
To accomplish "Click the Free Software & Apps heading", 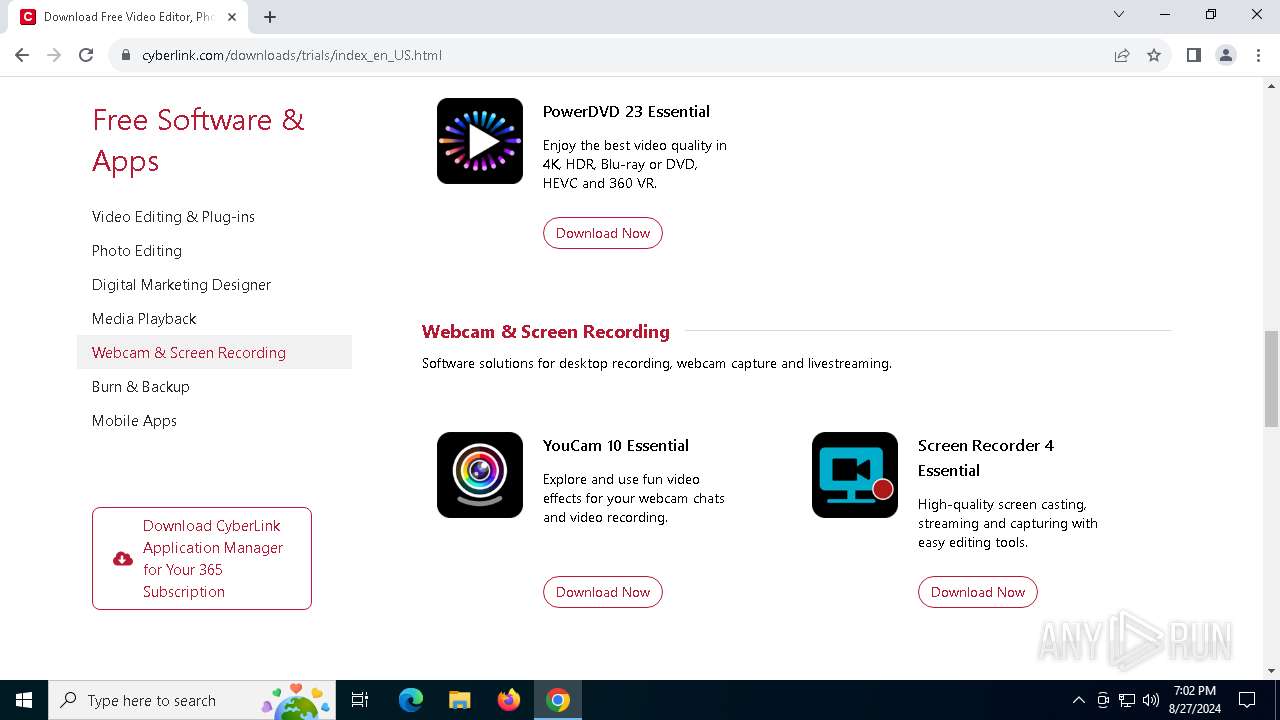I will [x=198, y=140].
